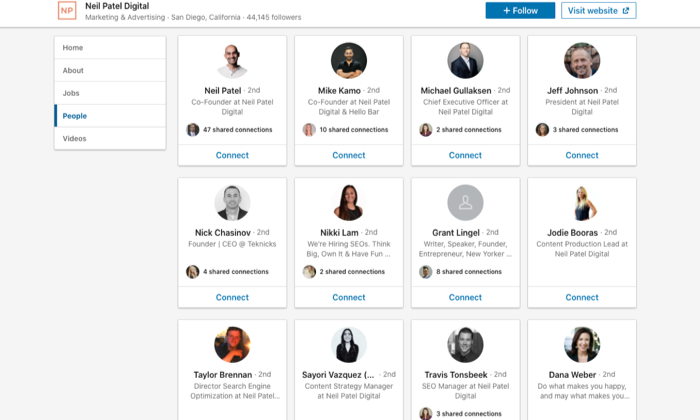Click the NP company logo icon
The height and width of the screenshot is (420, 700).
67,11
